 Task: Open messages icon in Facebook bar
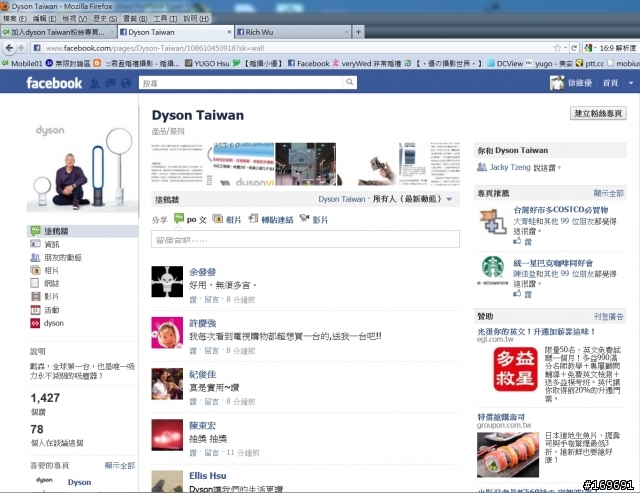[x=110, y=83]
